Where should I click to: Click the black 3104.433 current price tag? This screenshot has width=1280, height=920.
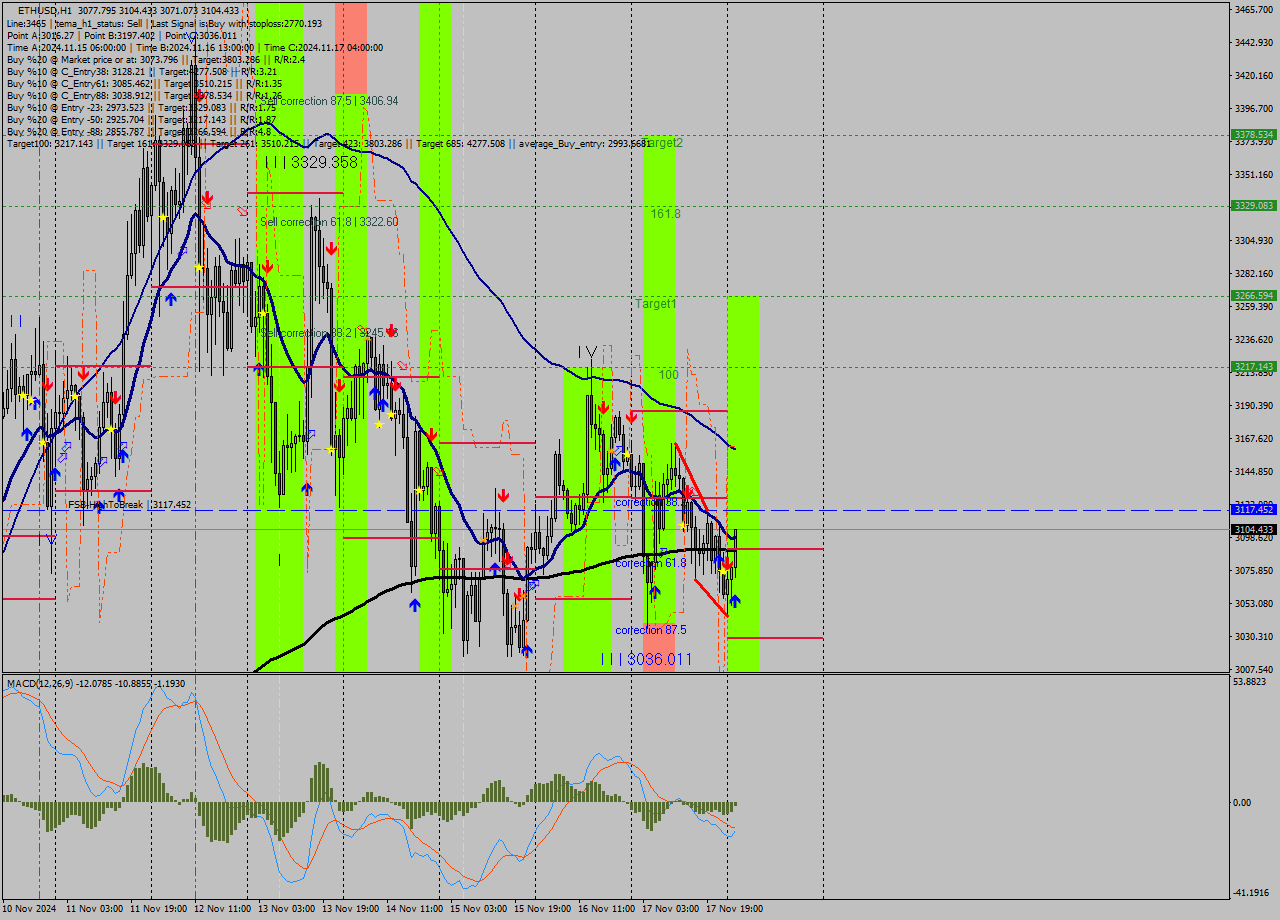(x=1253, y=529)
